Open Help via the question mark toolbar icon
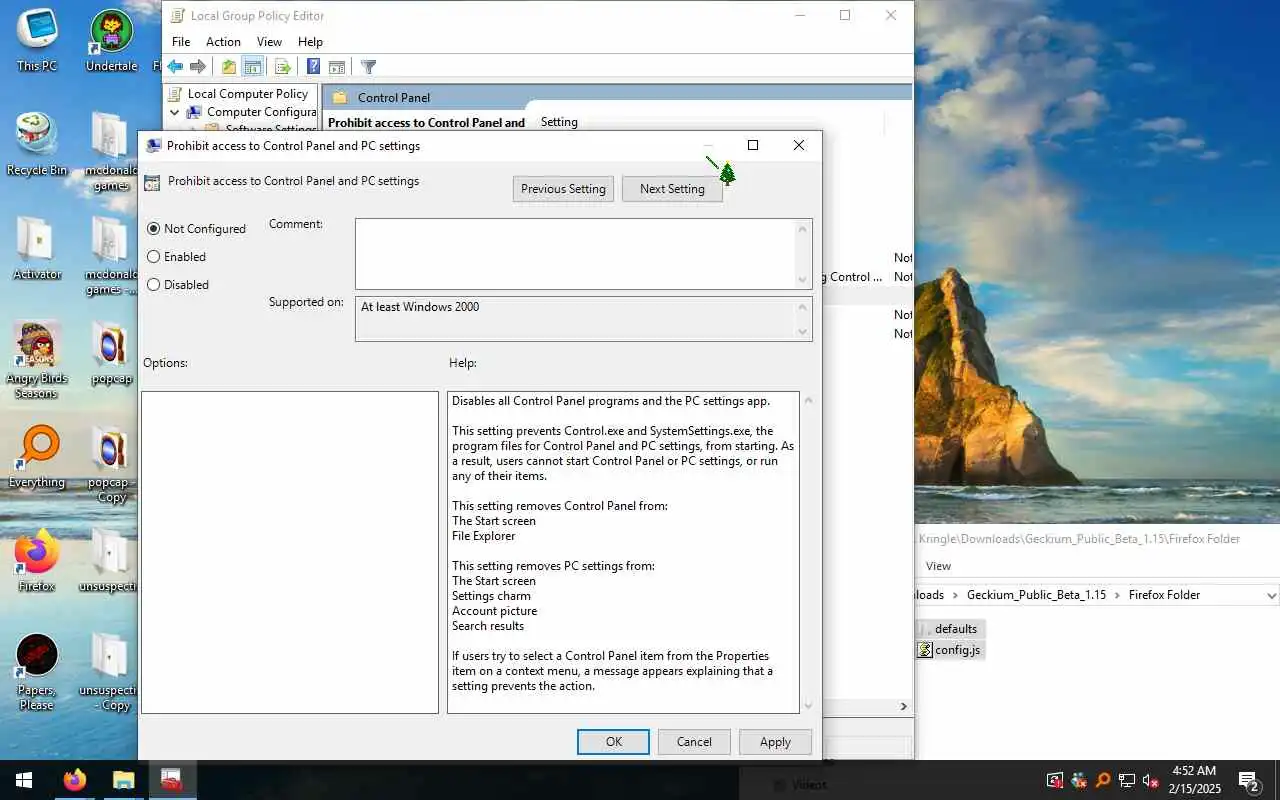 pos(313,67)
